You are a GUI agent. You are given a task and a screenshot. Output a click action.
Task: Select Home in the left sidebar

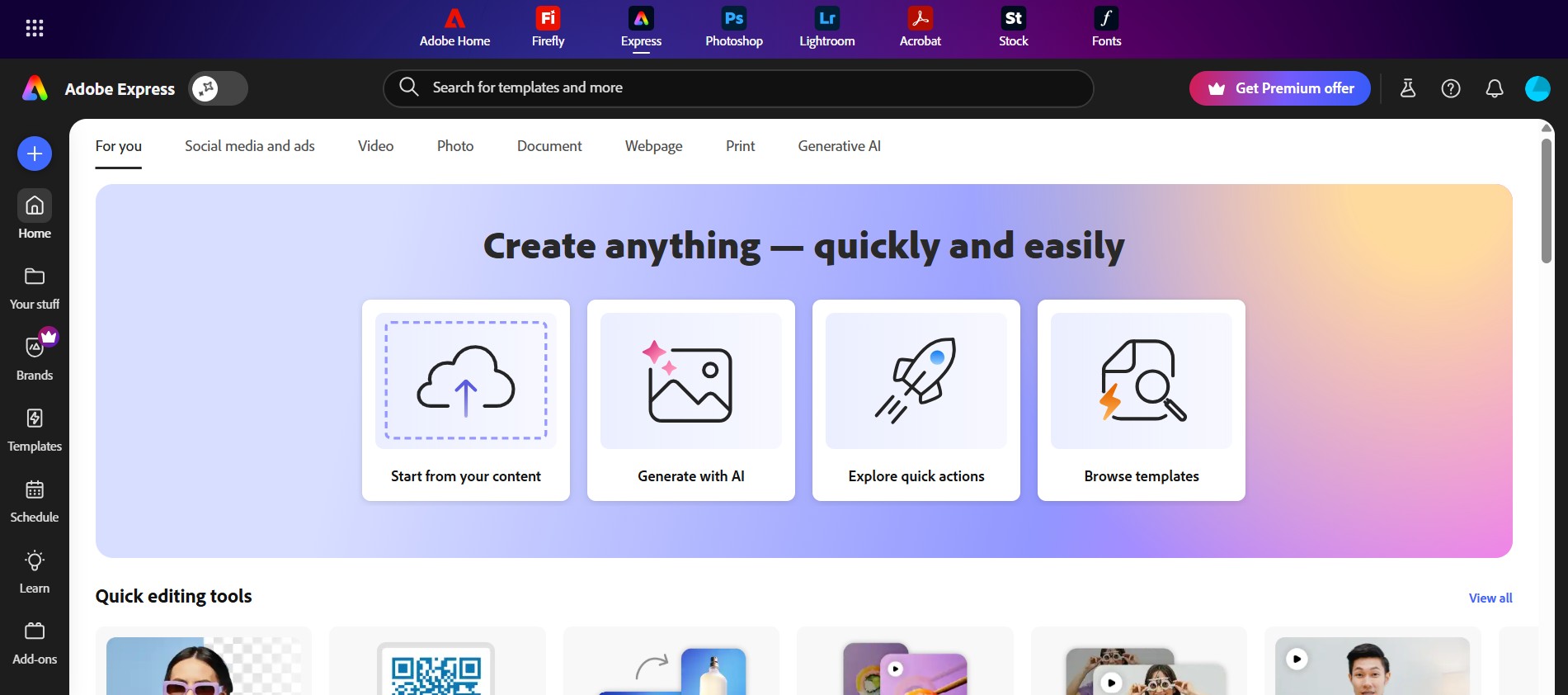[35, 215]
